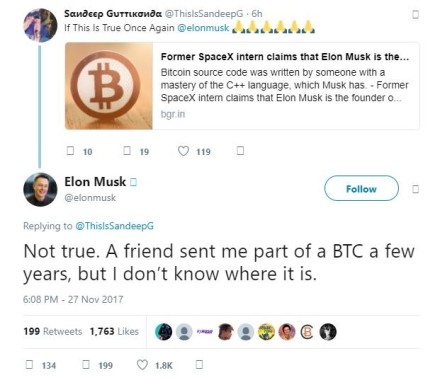
Task: Like Elon Musk's tweet with 1.8K likes
Action: [142, 365]
